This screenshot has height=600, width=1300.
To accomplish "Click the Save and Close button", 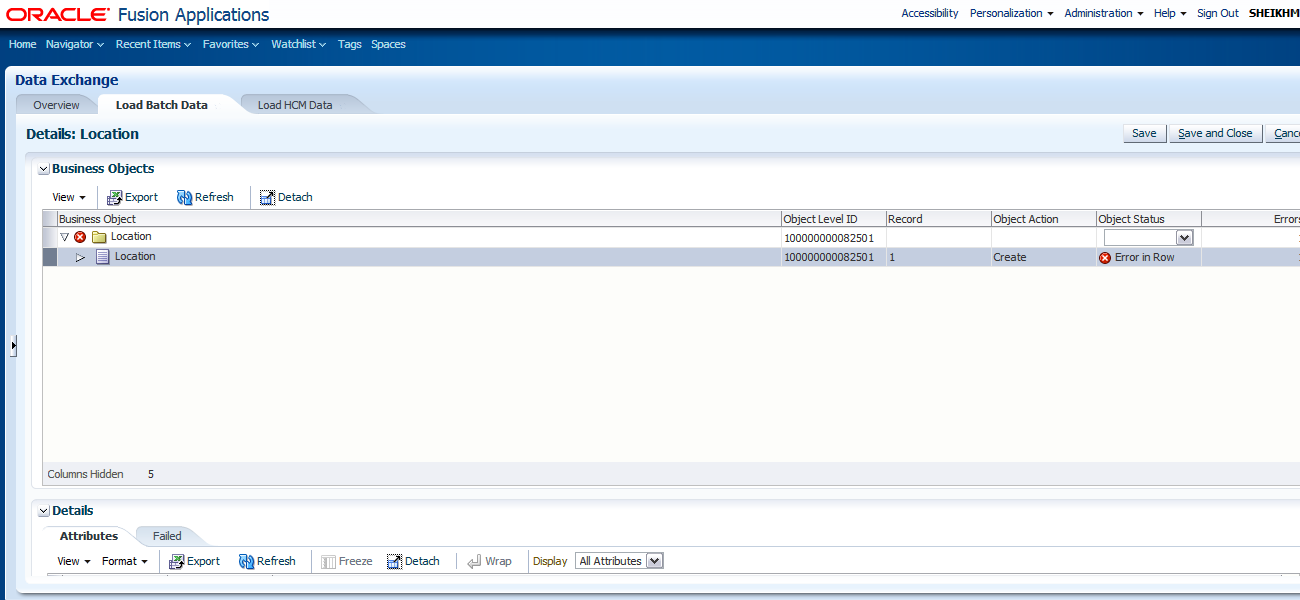I will (x=1215, y=132).
